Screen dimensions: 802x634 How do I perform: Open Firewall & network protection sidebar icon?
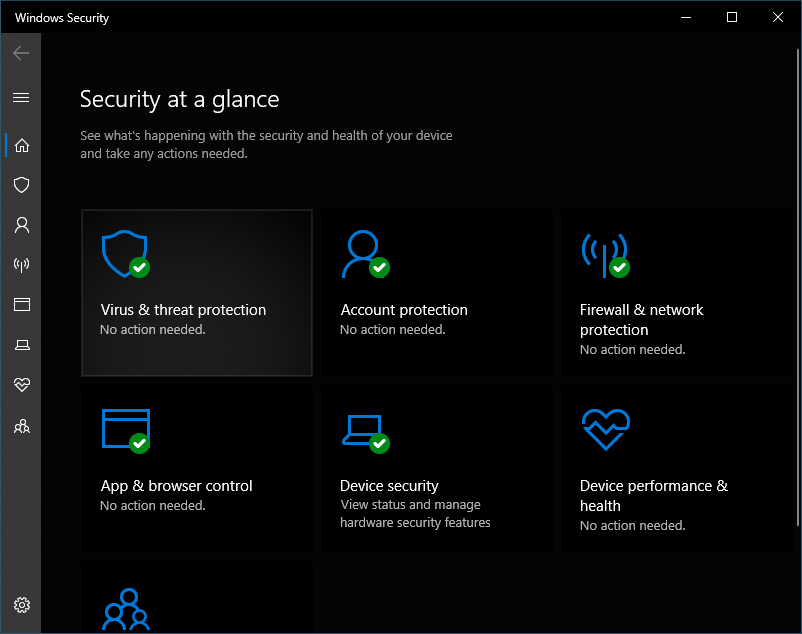pyautogui.click(x=21, y=265)
